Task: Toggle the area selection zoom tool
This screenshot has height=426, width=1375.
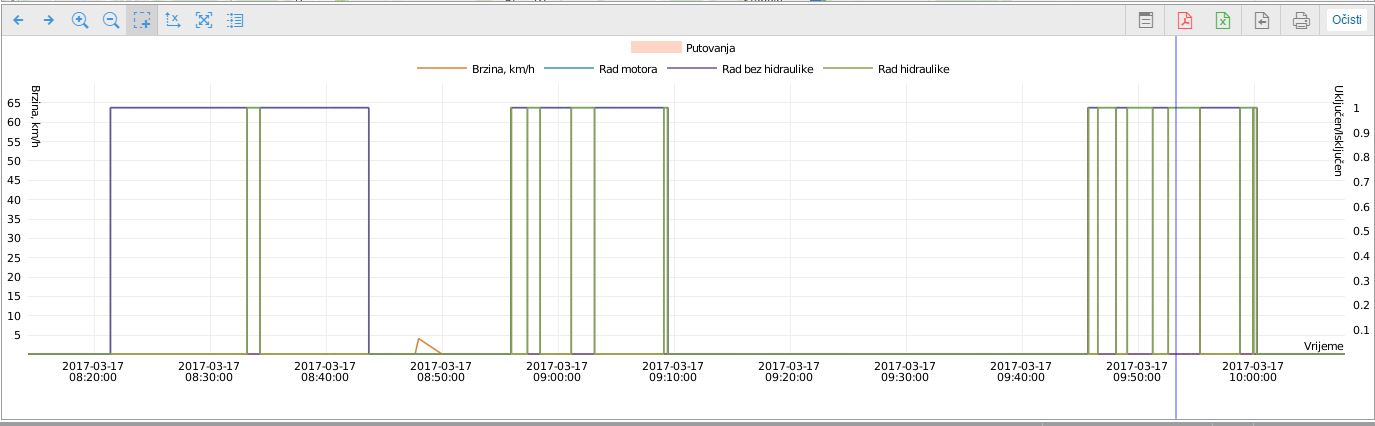Action: 142,20
